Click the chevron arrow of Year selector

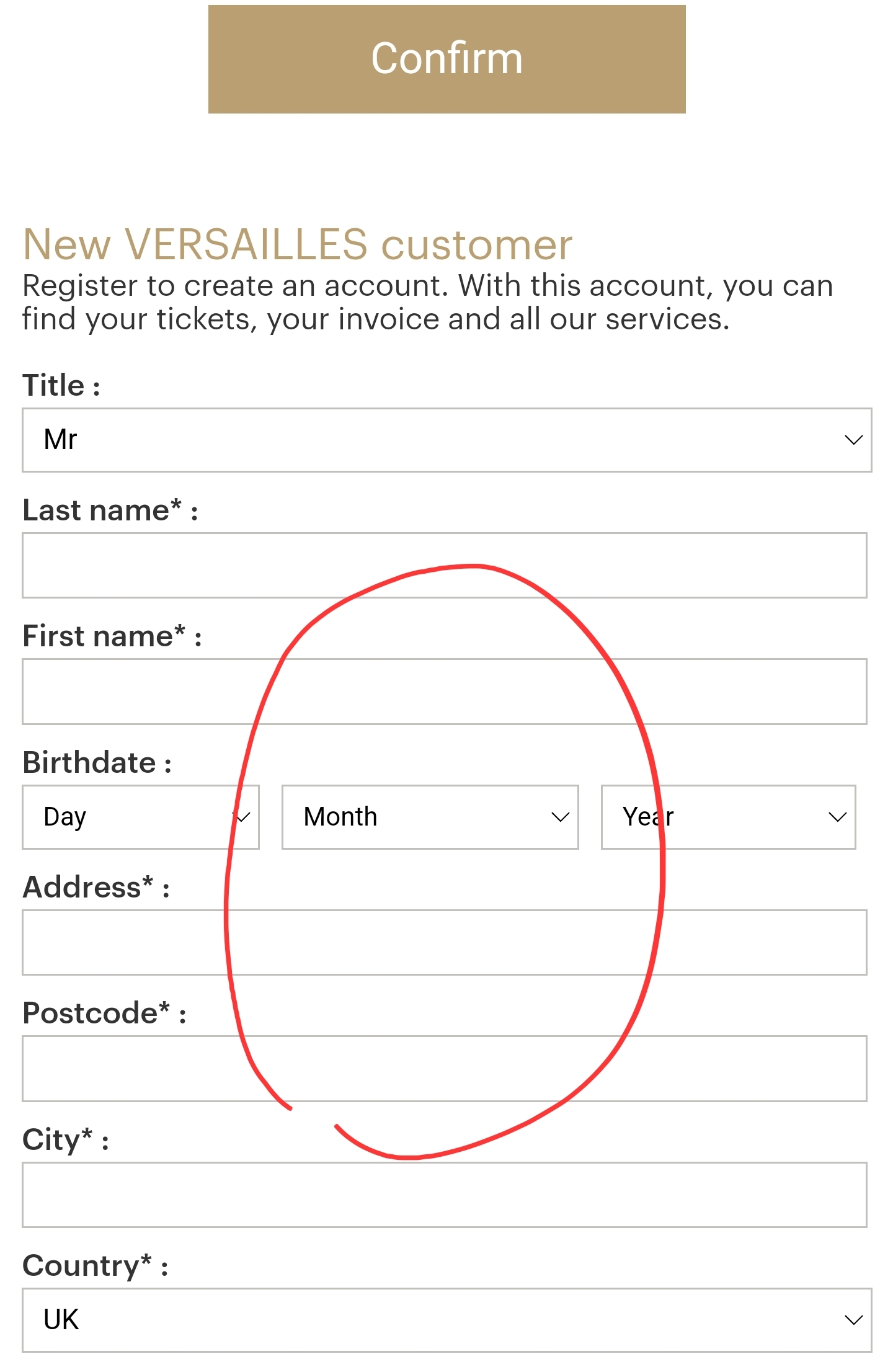pos(837,817)
